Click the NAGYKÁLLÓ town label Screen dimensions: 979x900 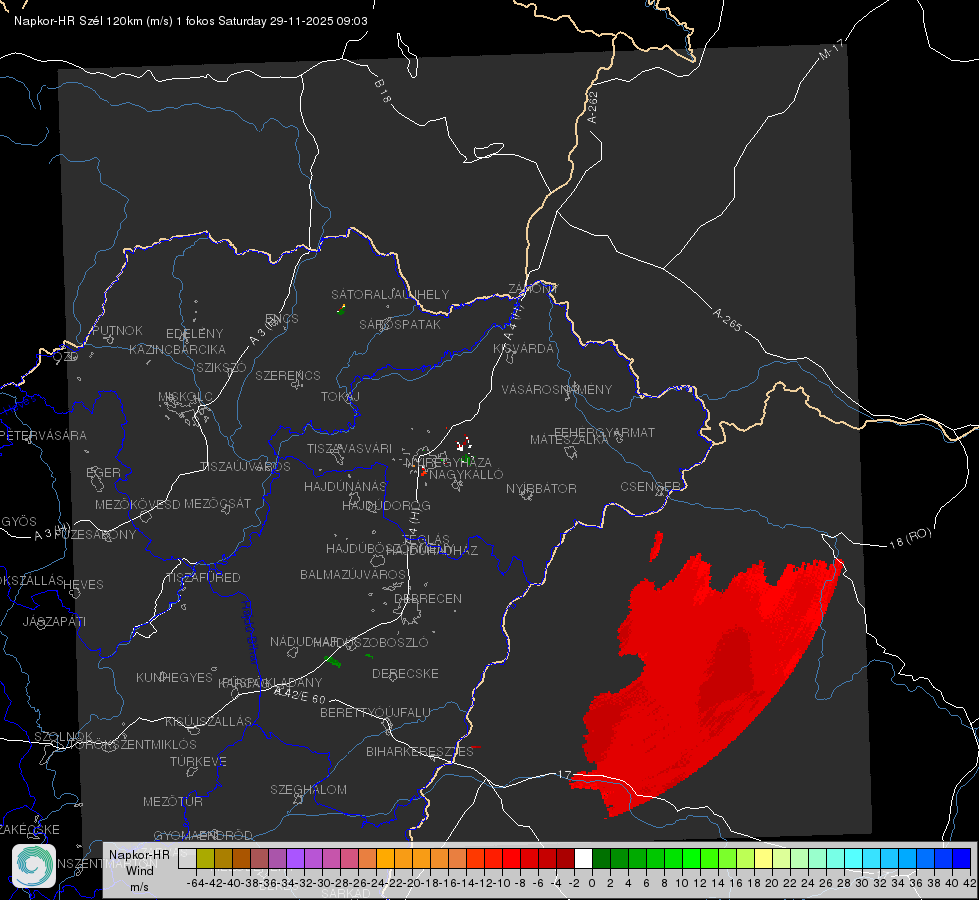(x=466, y=474)
